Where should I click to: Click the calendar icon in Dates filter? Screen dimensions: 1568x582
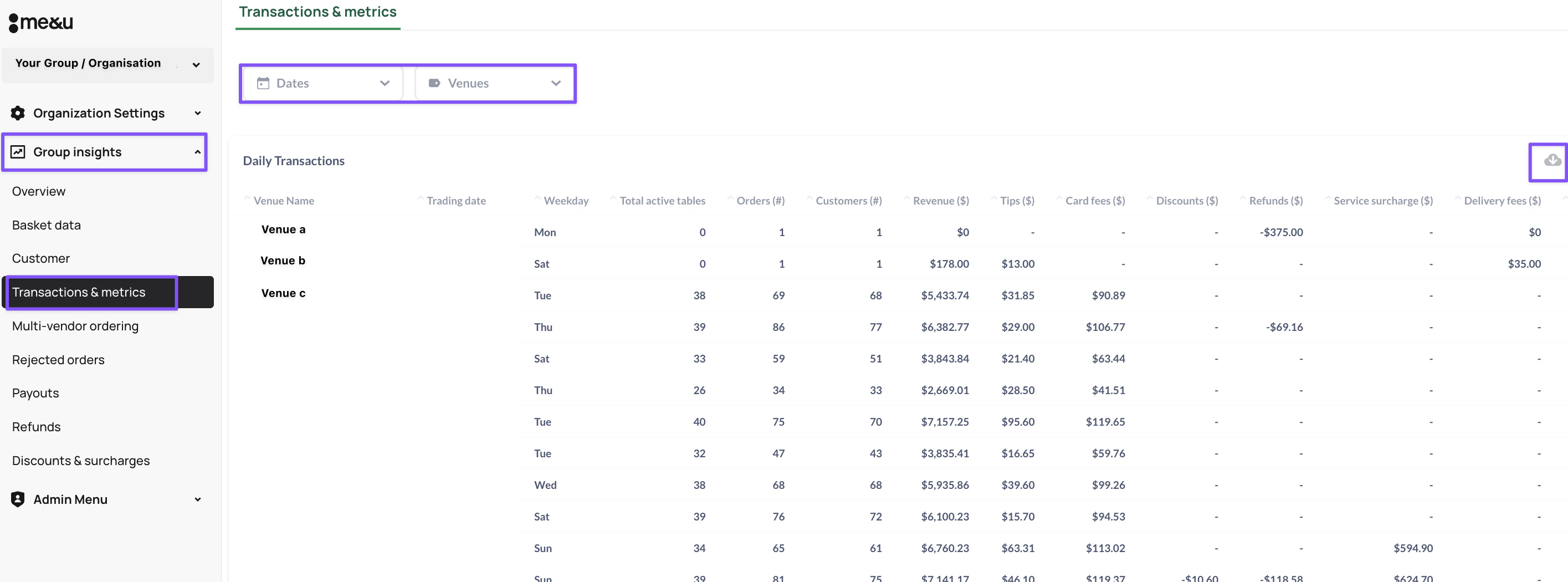pos(263,83)
